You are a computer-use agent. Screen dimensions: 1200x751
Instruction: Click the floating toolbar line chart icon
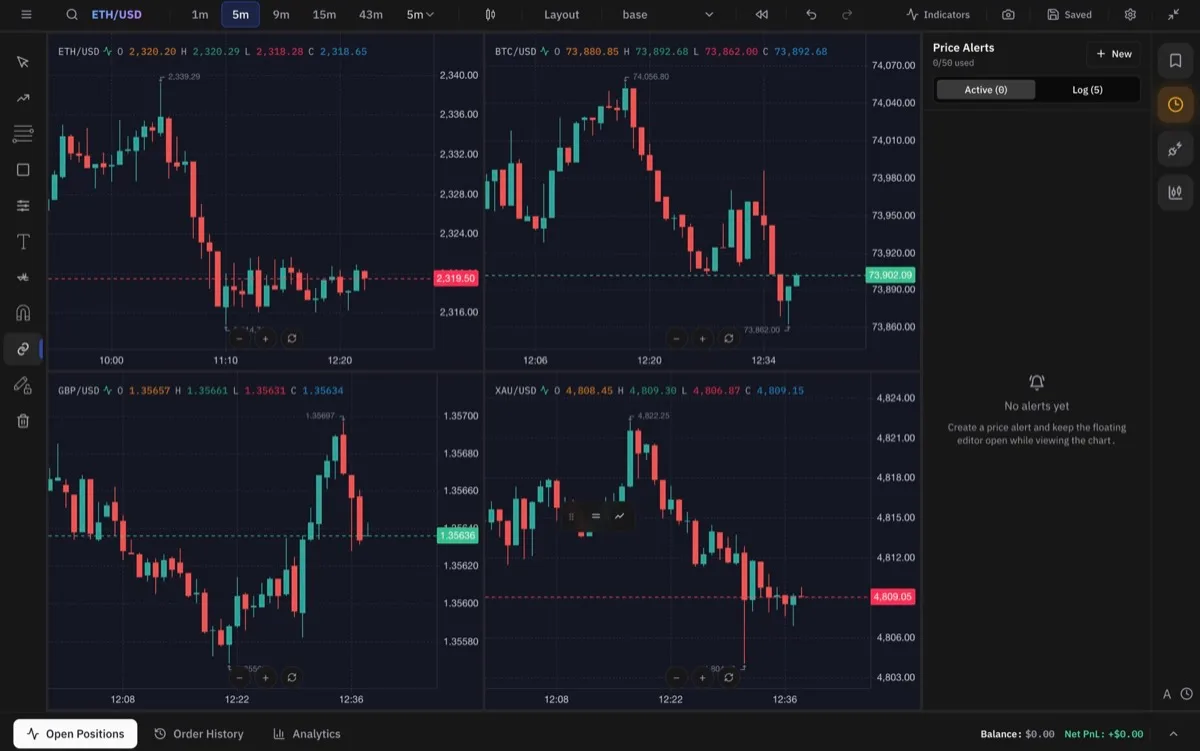[620, 516]
